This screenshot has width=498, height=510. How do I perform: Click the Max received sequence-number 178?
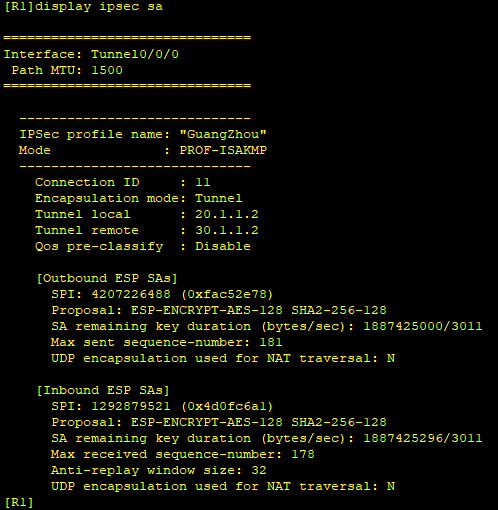(182, 454)
